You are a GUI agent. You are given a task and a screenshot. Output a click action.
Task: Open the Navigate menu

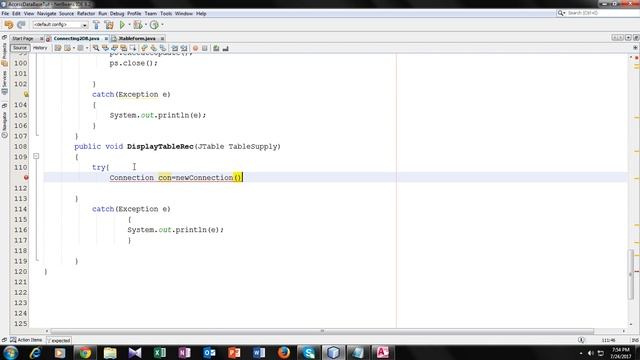click(47, 13)
